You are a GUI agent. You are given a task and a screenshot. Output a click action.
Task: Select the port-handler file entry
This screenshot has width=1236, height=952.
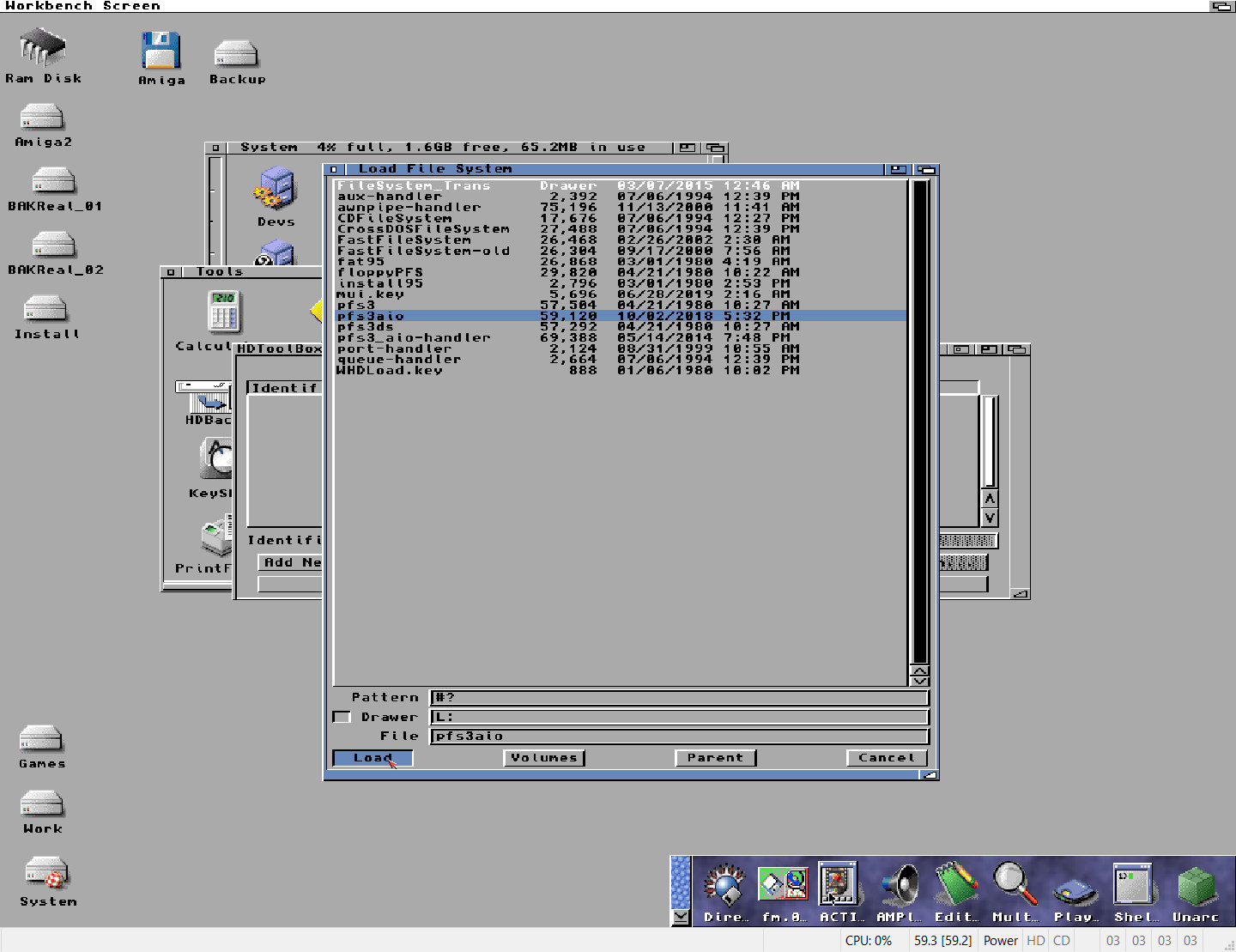point(621,349)
